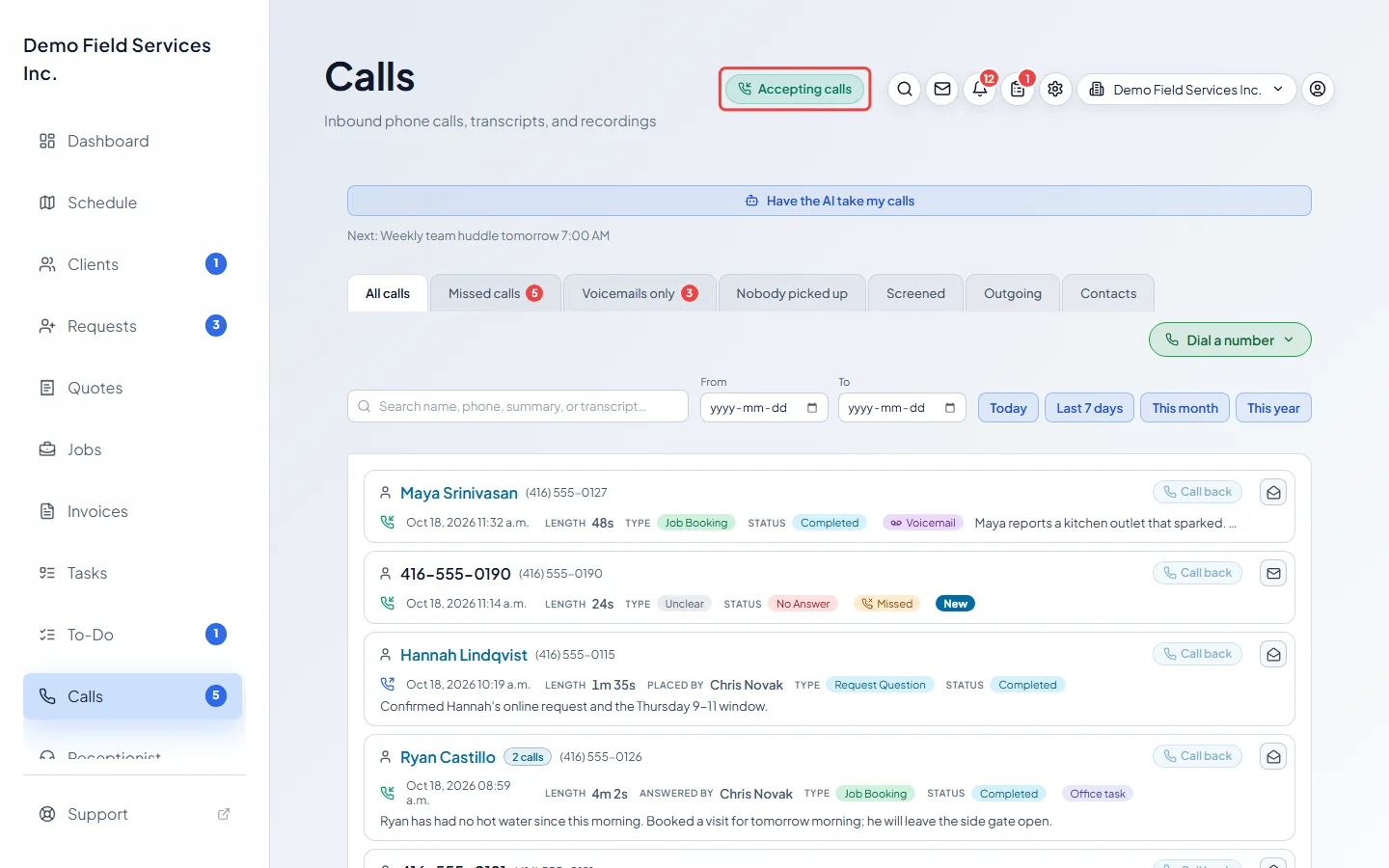Open Schedule in sidebar

click(x=132, y=203)
